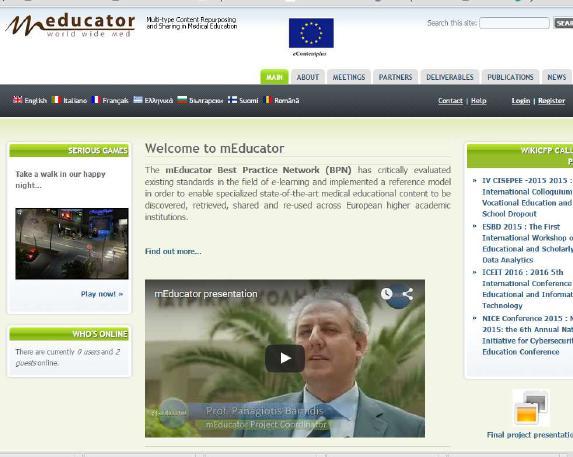573x457 pixels.
Task: Open the Main tab
Action: pos(274,77)
